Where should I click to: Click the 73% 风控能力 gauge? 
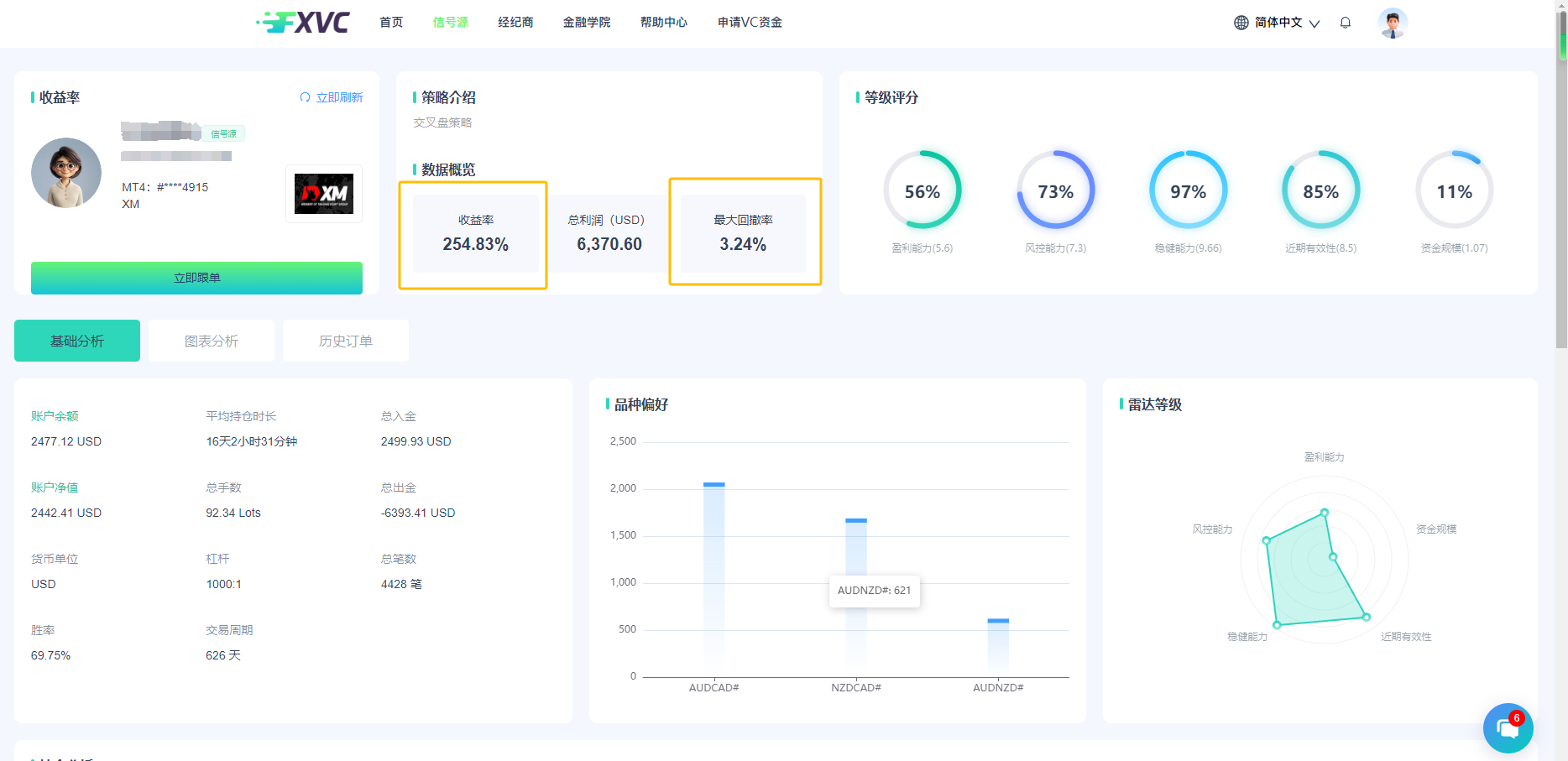1056,190
